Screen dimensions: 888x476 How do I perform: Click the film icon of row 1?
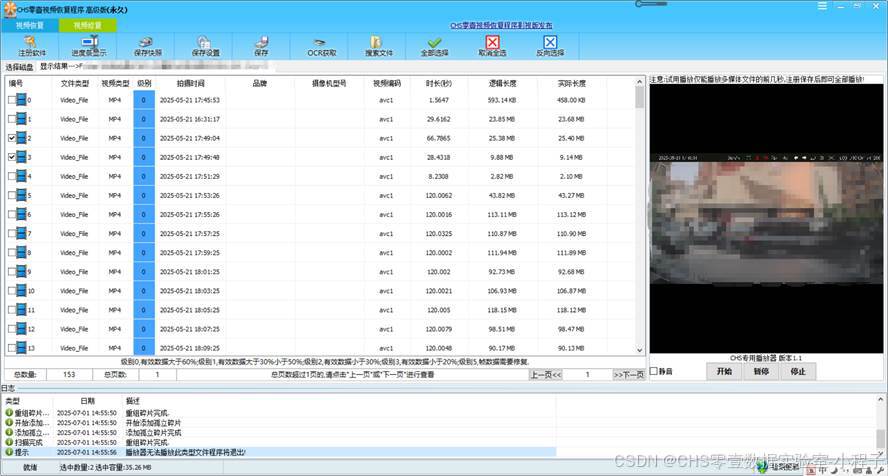click(x=22, y=119)
